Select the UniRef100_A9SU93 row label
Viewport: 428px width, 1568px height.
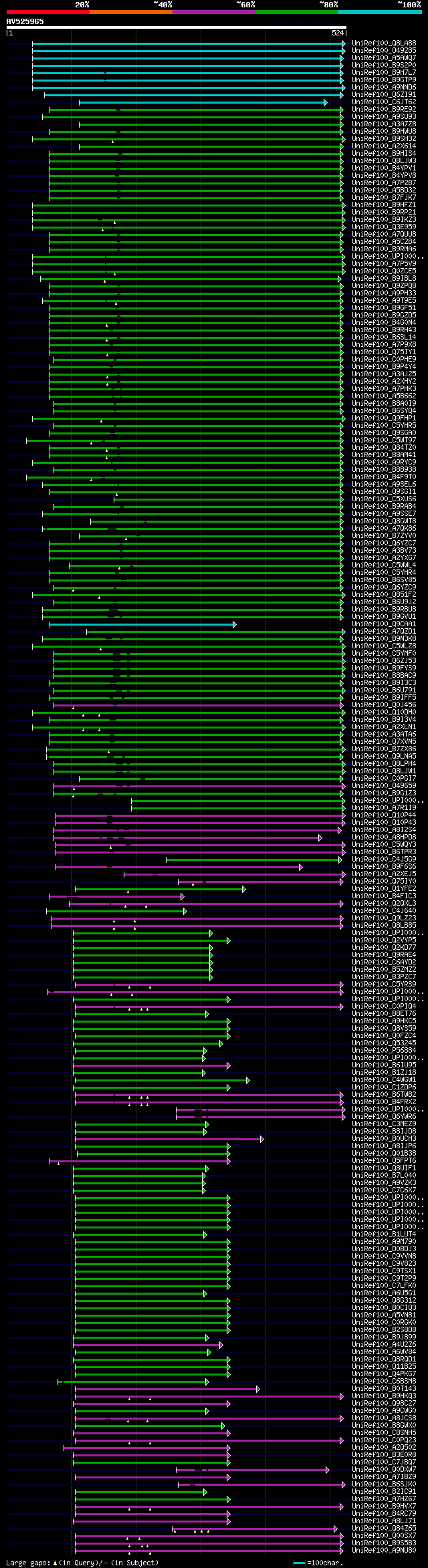click(384, 116)
